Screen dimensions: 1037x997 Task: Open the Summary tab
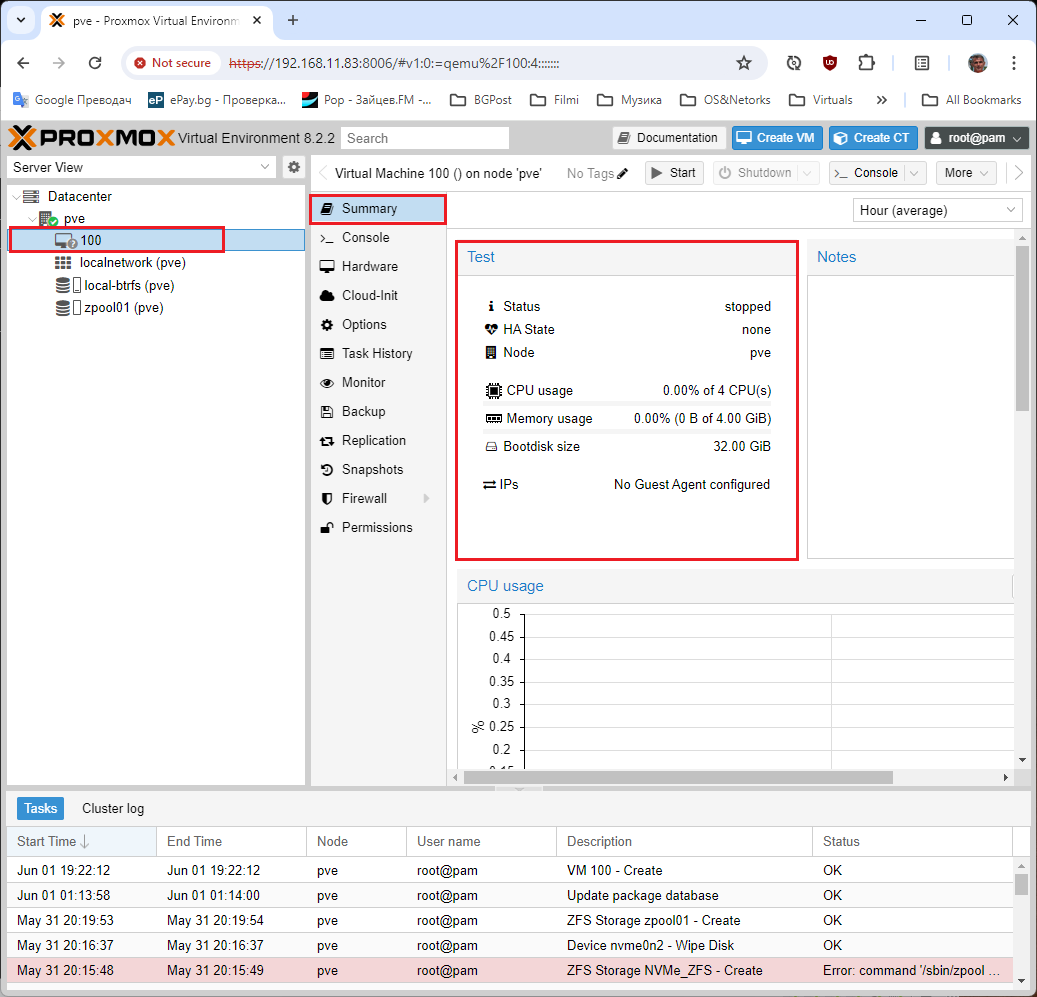point(378,208)
